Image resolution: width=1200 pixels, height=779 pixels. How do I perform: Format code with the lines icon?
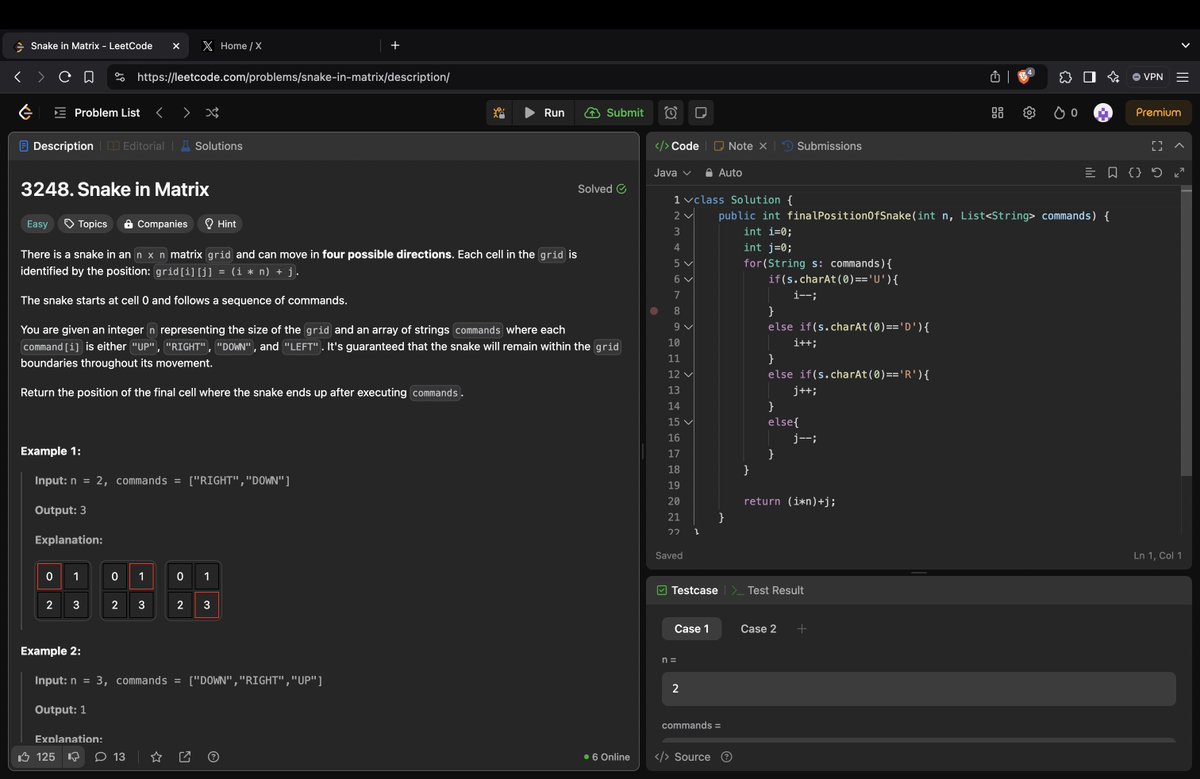pos(1090,173)
